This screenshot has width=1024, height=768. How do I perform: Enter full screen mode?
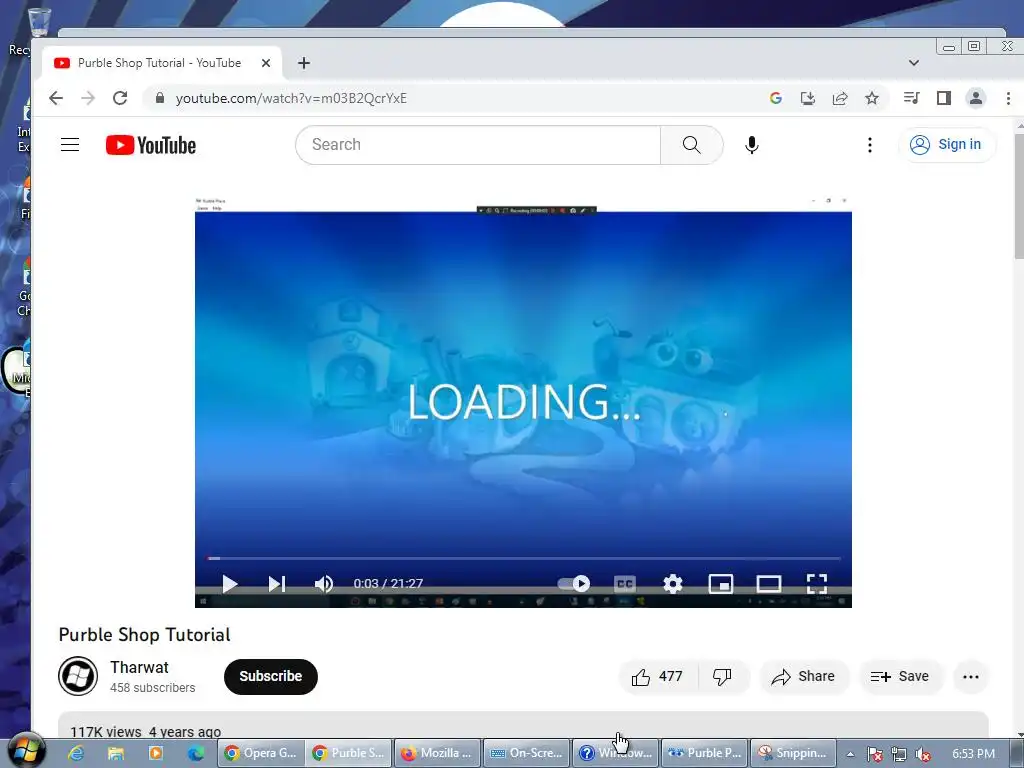(817, 583)
